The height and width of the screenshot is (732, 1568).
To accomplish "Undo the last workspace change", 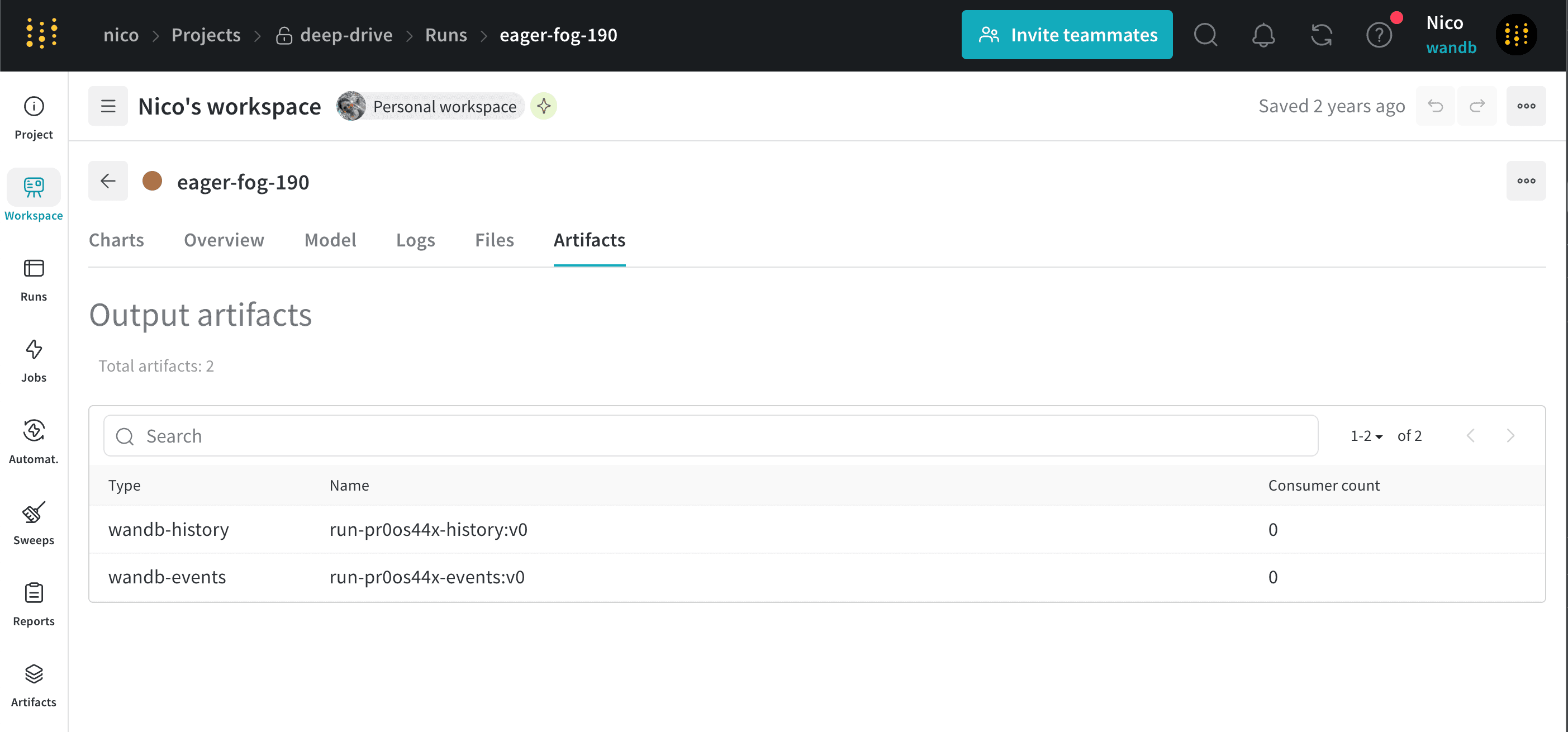I will pos(1436,105).
